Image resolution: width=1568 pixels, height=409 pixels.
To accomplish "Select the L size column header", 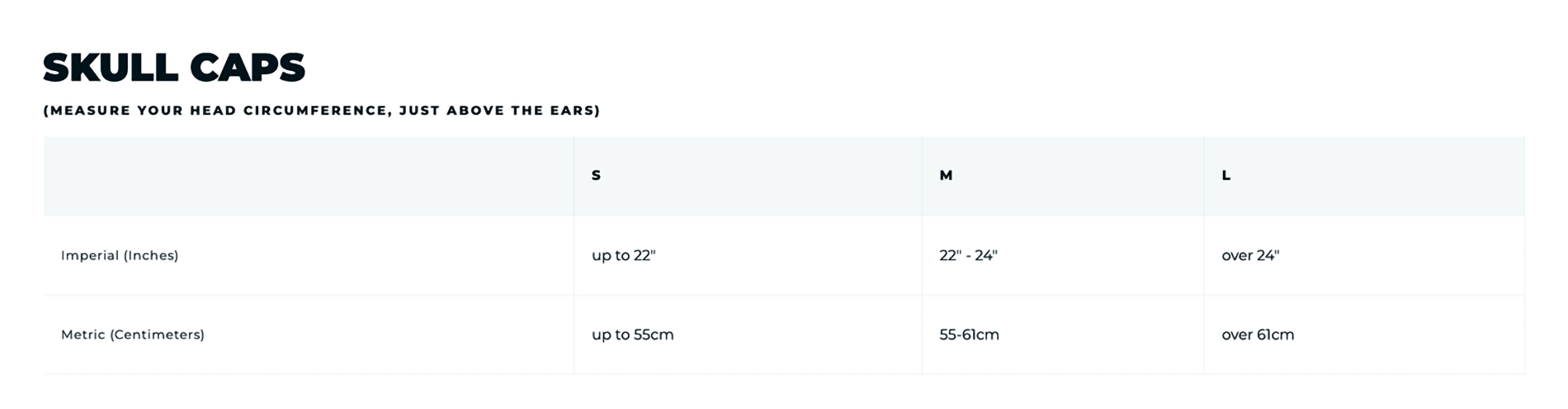I will coord(1226,175).
